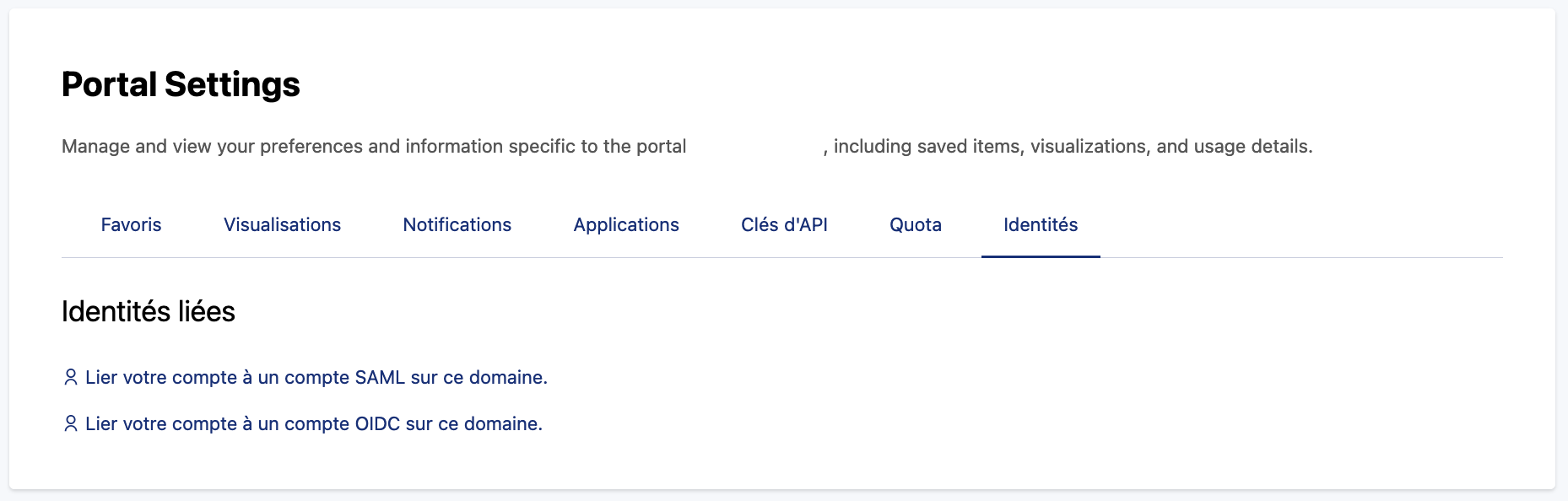Go to the Notifications tab
Viewport: 1568px width, 501px height.
[x=457, y=225]
